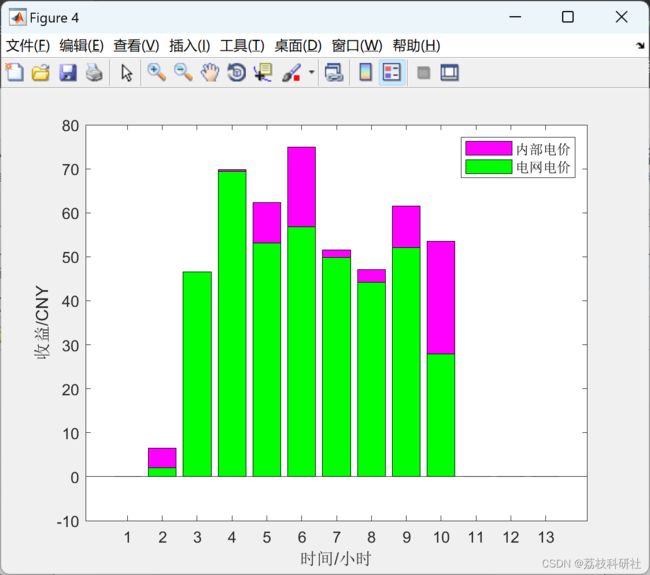Open the brush color dropdown arrow
The image size is (650, 575).
point(312,72)
